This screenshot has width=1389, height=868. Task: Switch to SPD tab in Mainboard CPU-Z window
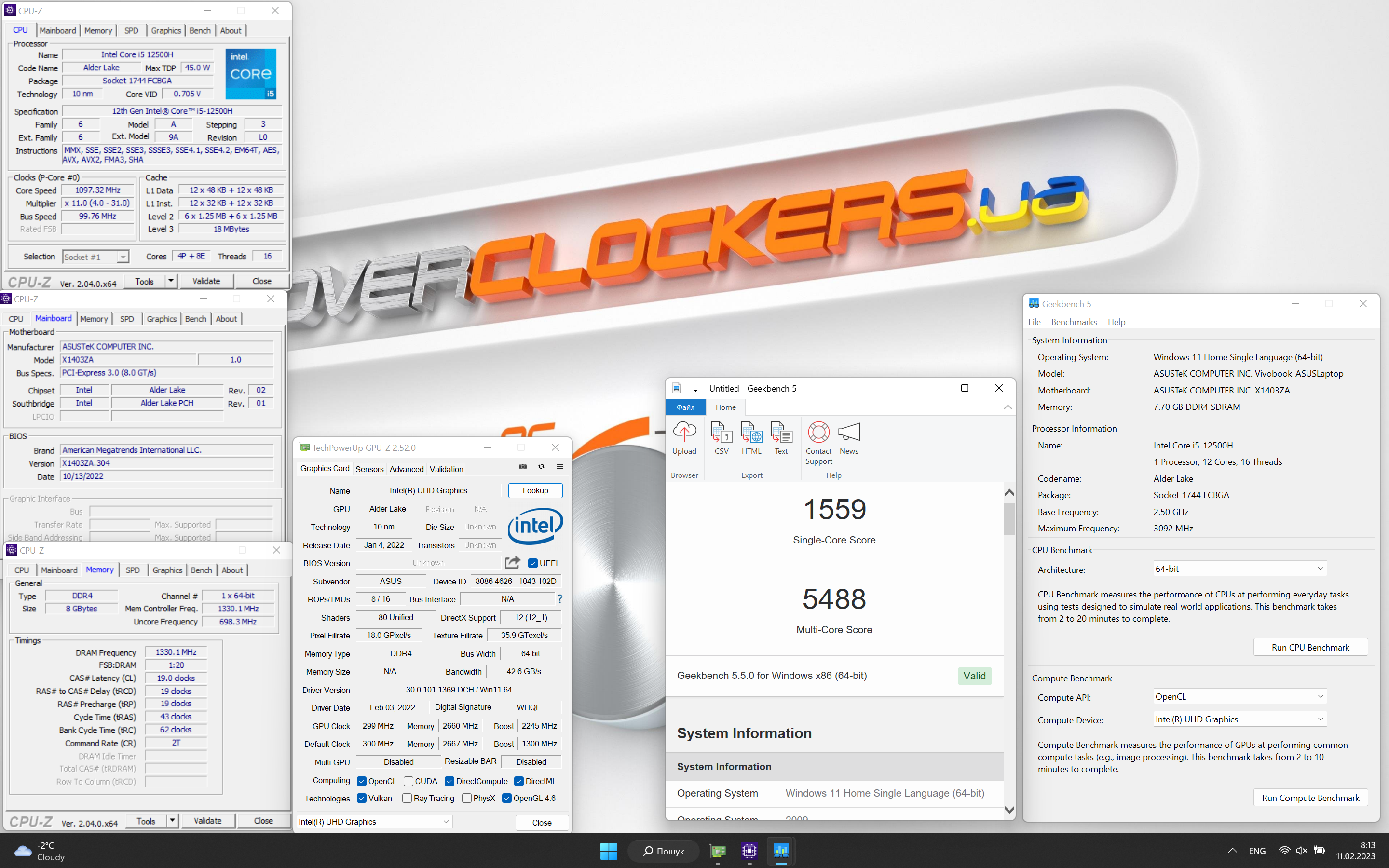pyautogui.click(x=127, y=319)
